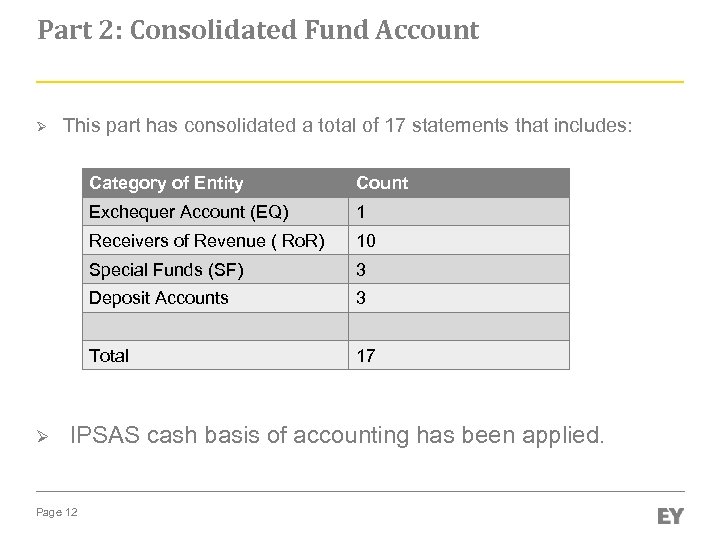Click the count value for Exchequer Account

pyautogui.click(x=458, y=212)
